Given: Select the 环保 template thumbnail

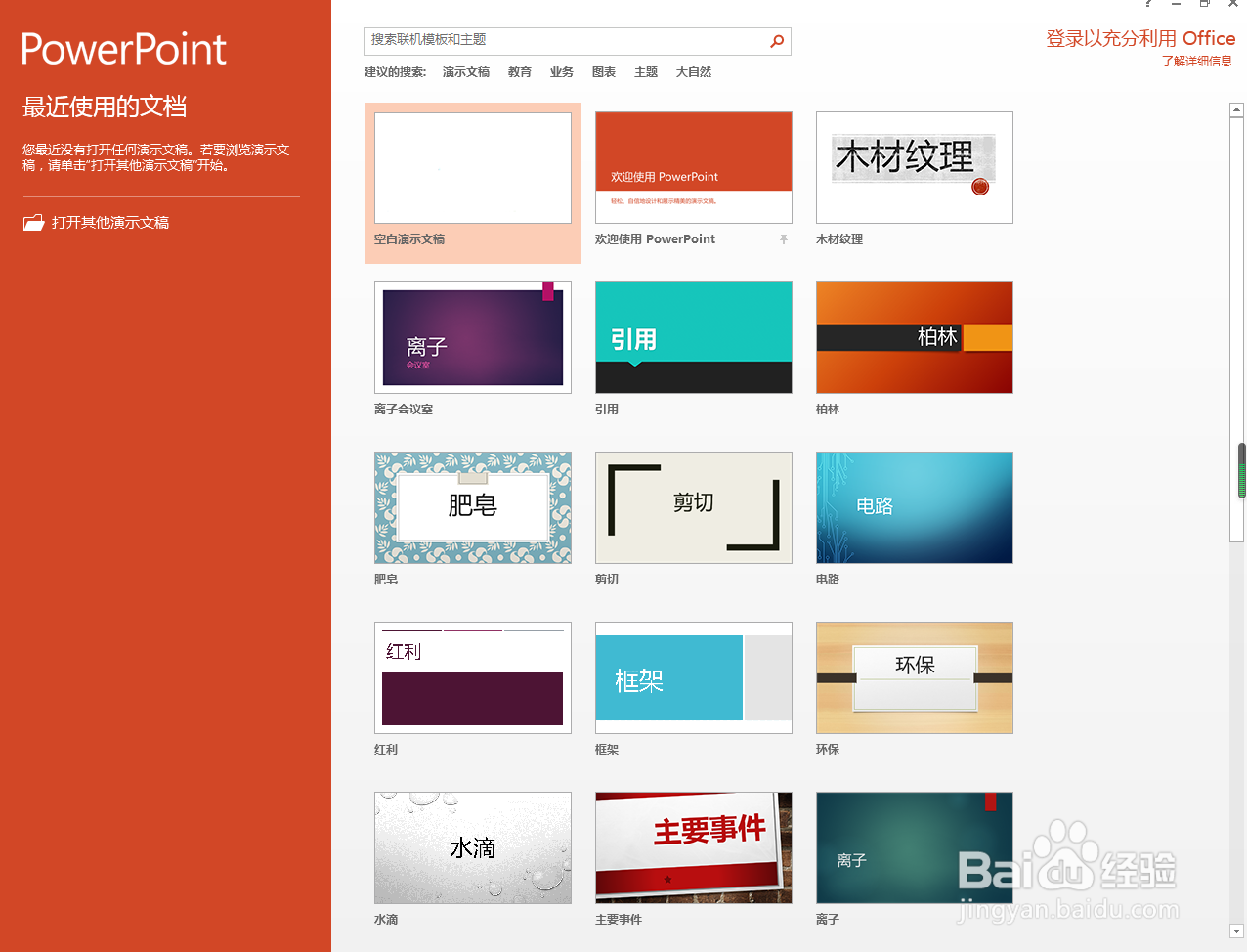Looking at the screenshot, I should (915, 678).
